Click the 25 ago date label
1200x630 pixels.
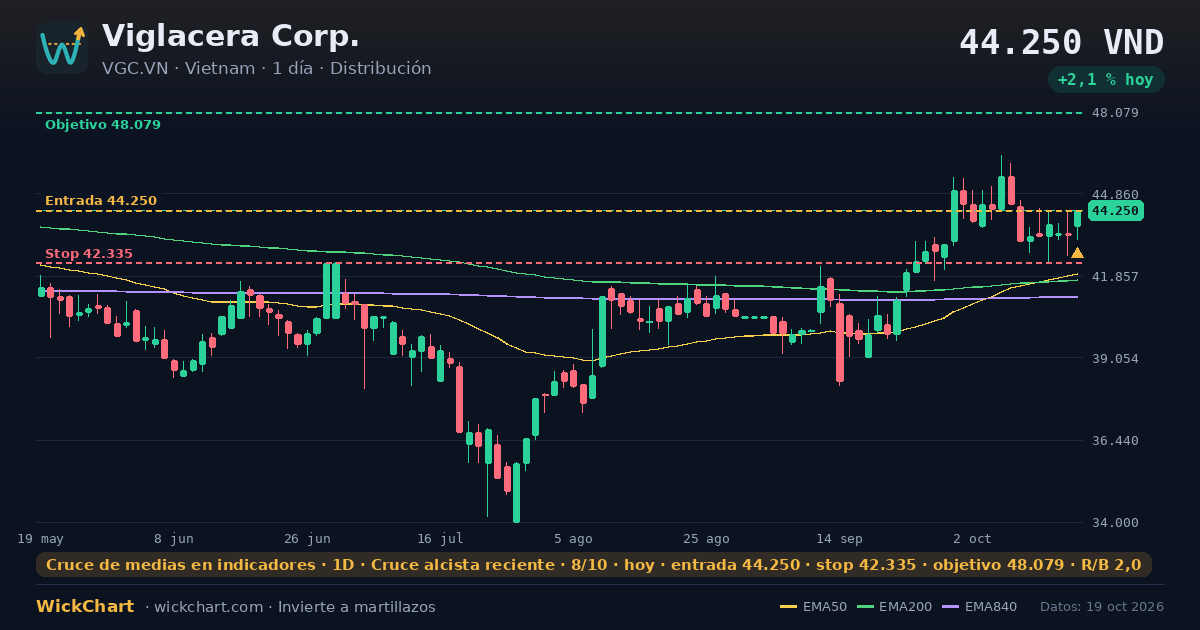(706, 538)
